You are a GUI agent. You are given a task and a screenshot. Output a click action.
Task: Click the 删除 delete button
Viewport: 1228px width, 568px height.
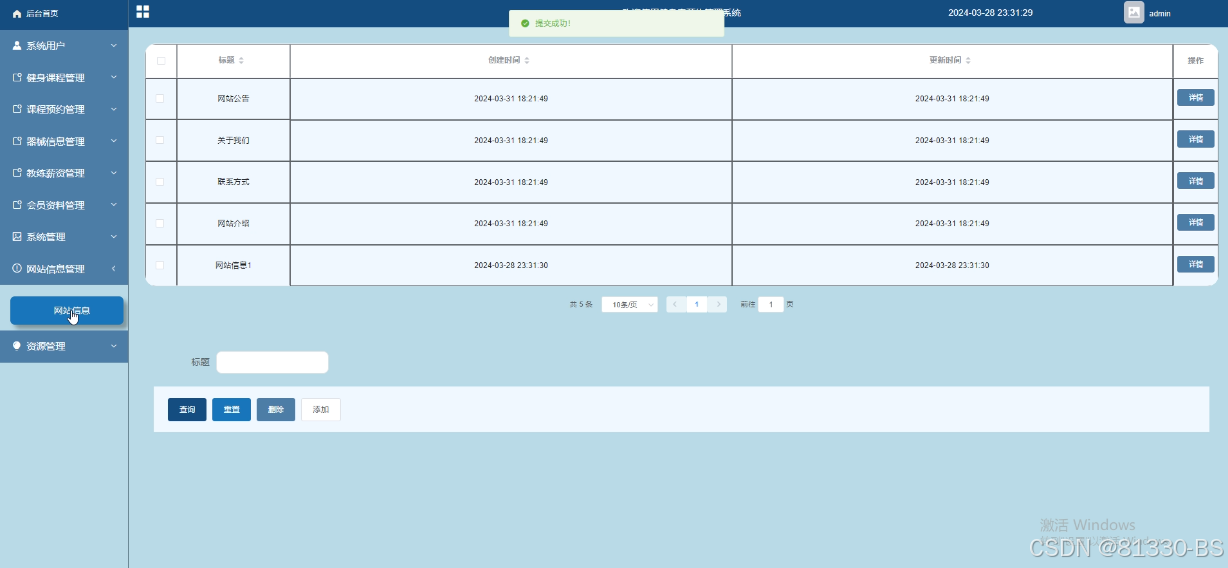point(276,410)
